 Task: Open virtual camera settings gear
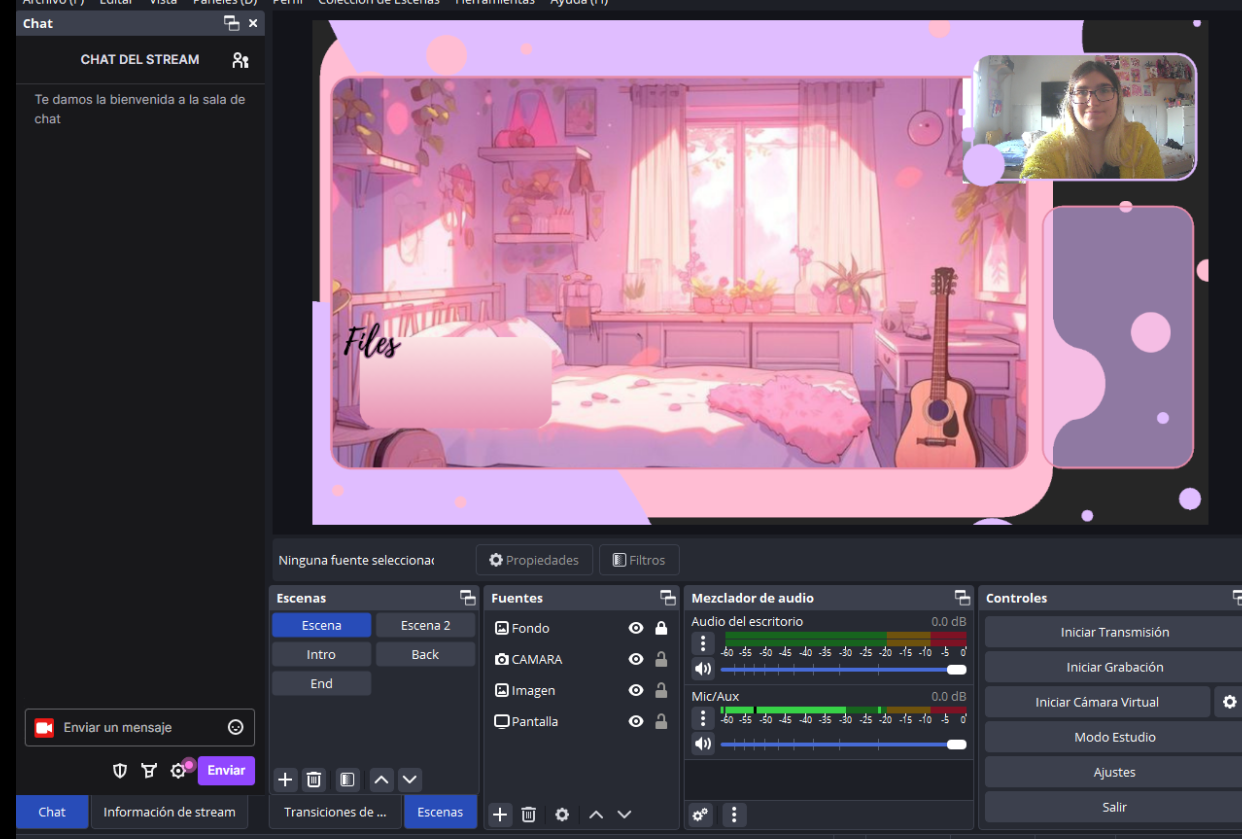(1229, 702)
